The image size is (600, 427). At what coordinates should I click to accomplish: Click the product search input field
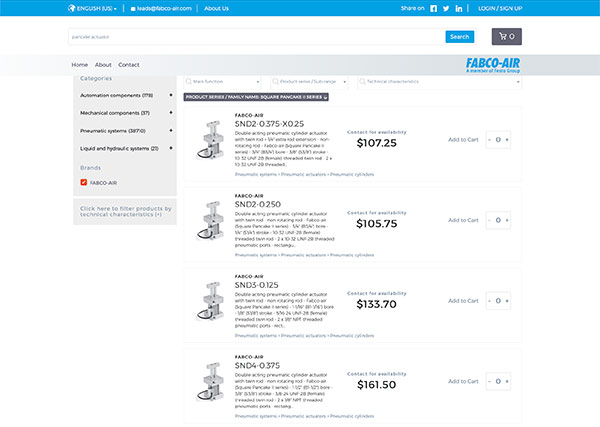click(256, 37)
